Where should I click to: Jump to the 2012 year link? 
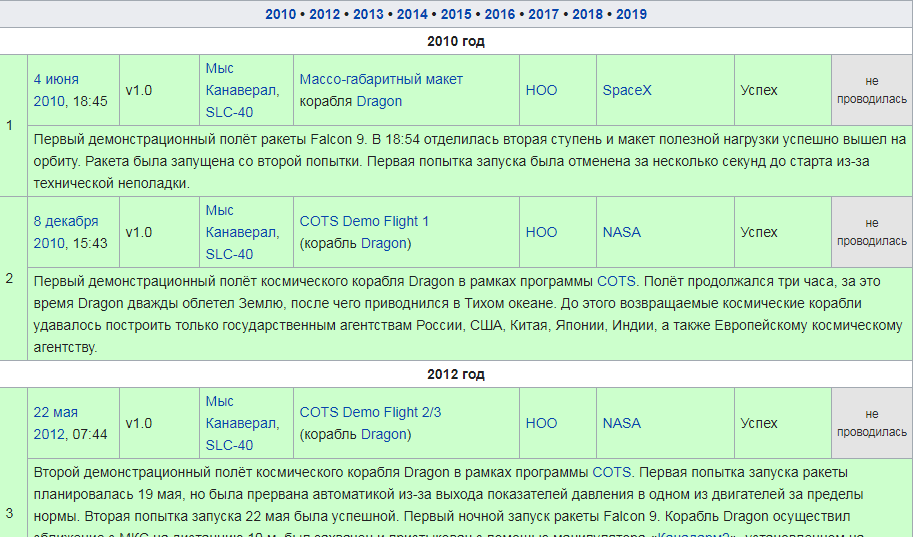[324, 14]
